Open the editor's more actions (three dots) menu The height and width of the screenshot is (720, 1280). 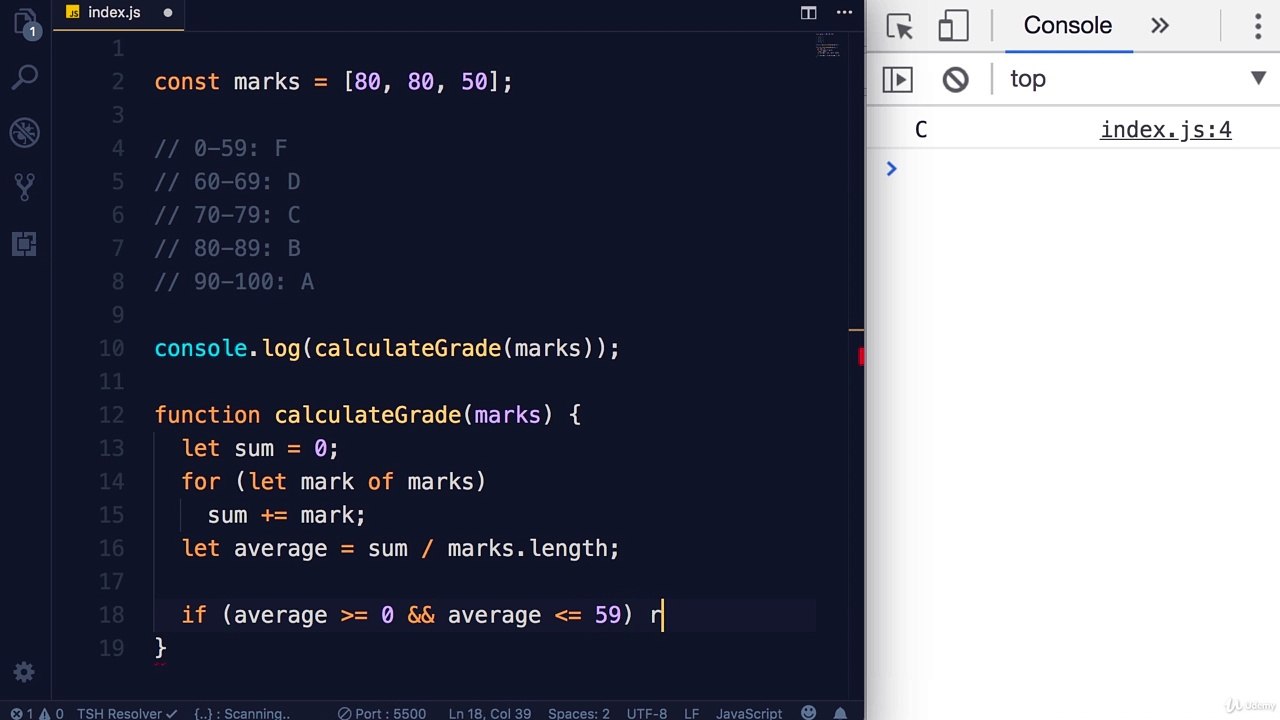pyautogui.click(x=846, y=13)
